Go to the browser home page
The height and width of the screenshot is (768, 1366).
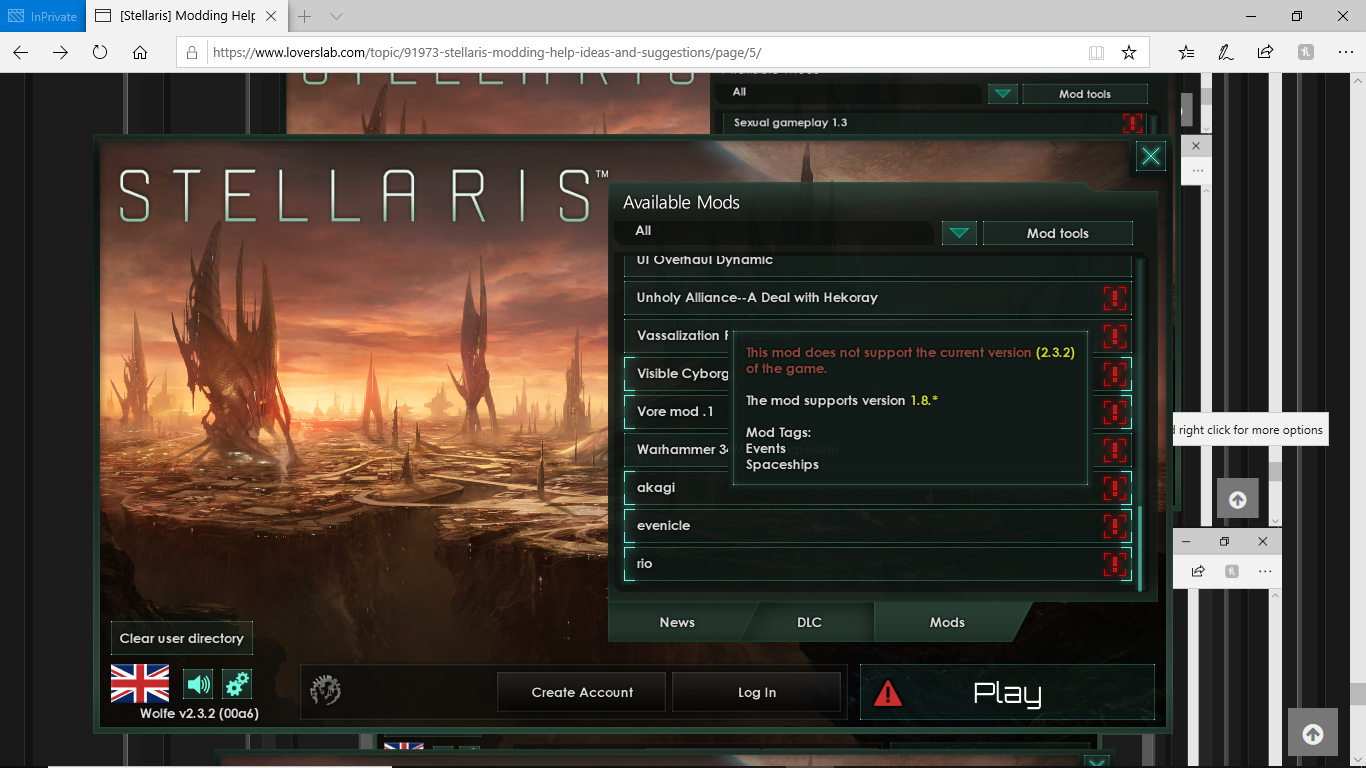140,52
